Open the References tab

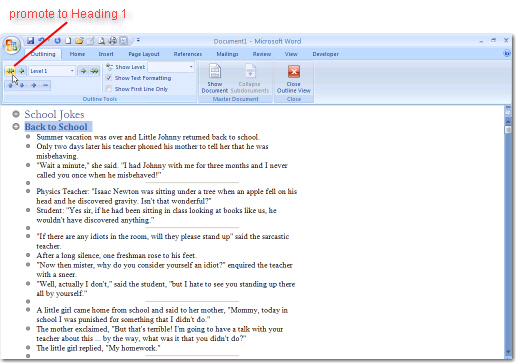188,54
